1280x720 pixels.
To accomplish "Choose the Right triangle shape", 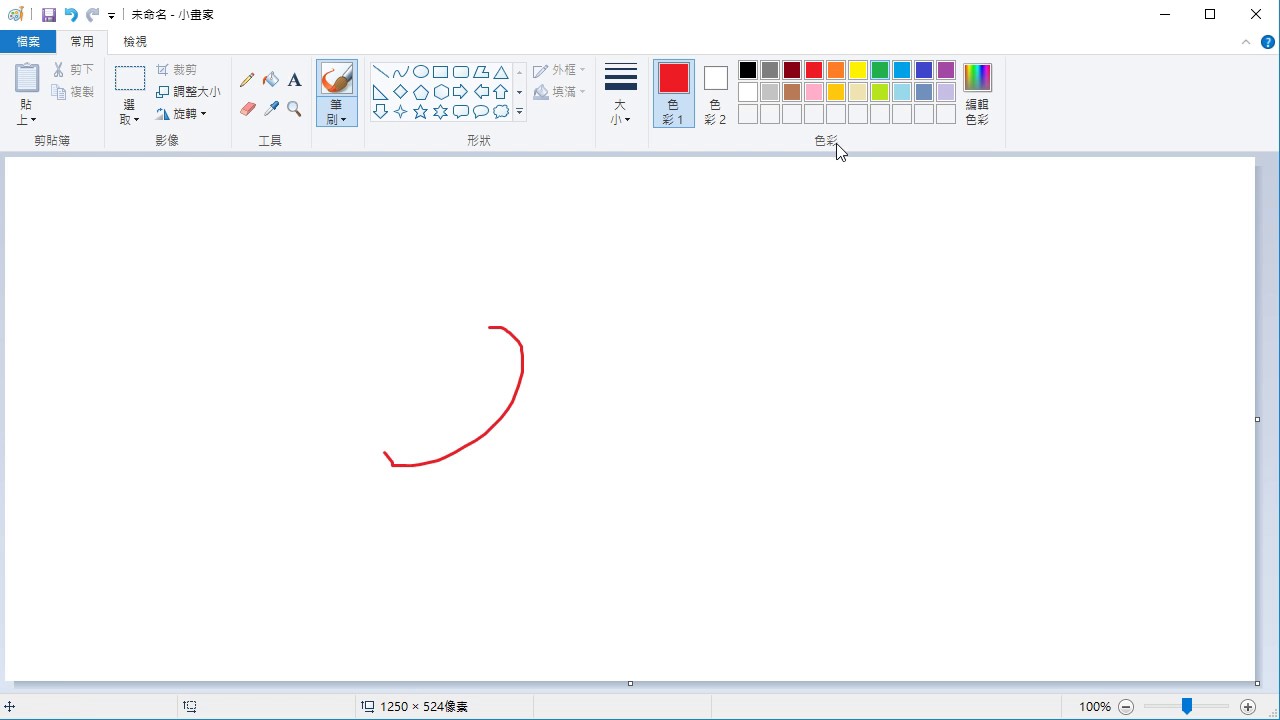I will (381, 92).
